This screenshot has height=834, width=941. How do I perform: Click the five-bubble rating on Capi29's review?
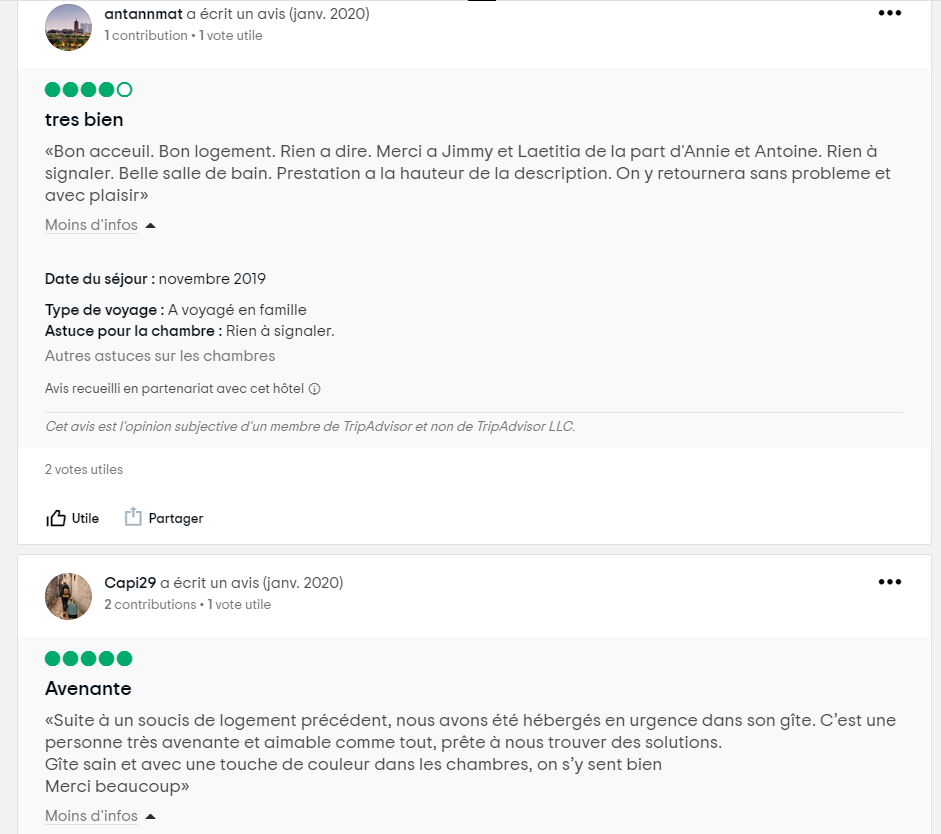click(88, 659)
